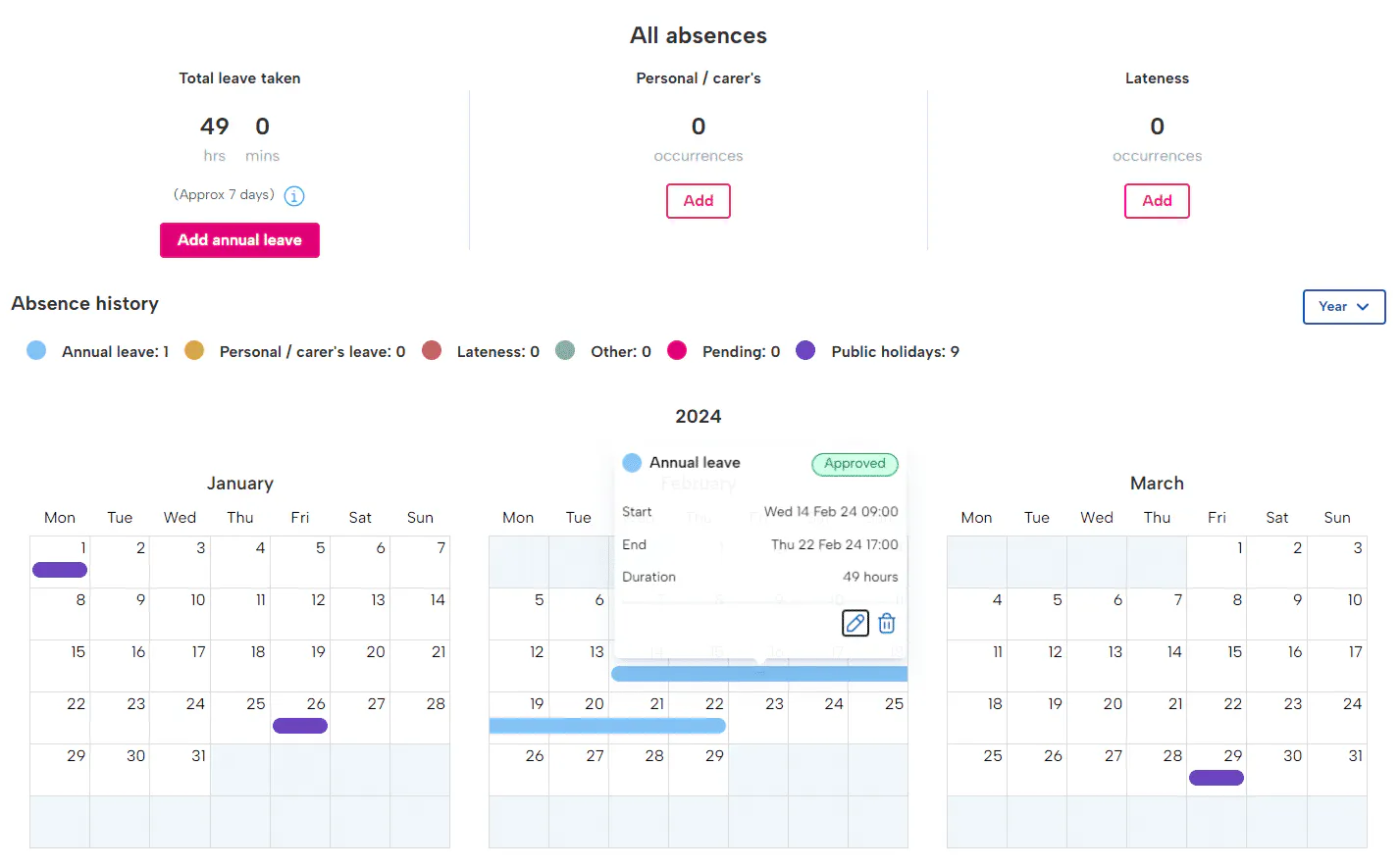The height and width of the screenshot is (868, 1400).
Task: Click the blue annual leave bar under February 19–22
Action: point(607,726)
